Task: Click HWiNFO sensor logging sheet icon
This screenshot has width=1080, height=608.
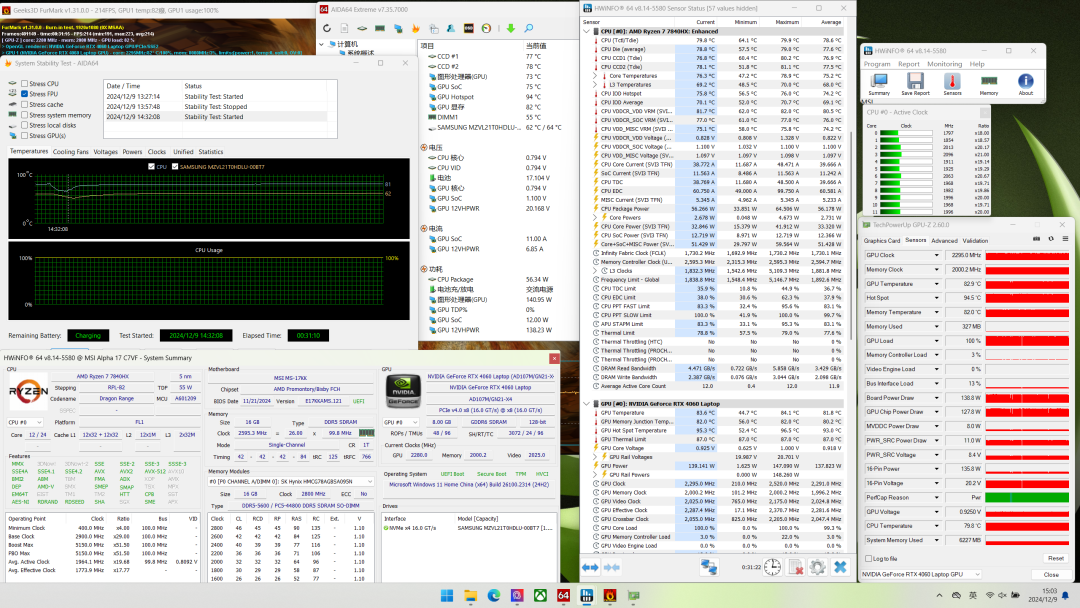Action: [x=796, y=567]
